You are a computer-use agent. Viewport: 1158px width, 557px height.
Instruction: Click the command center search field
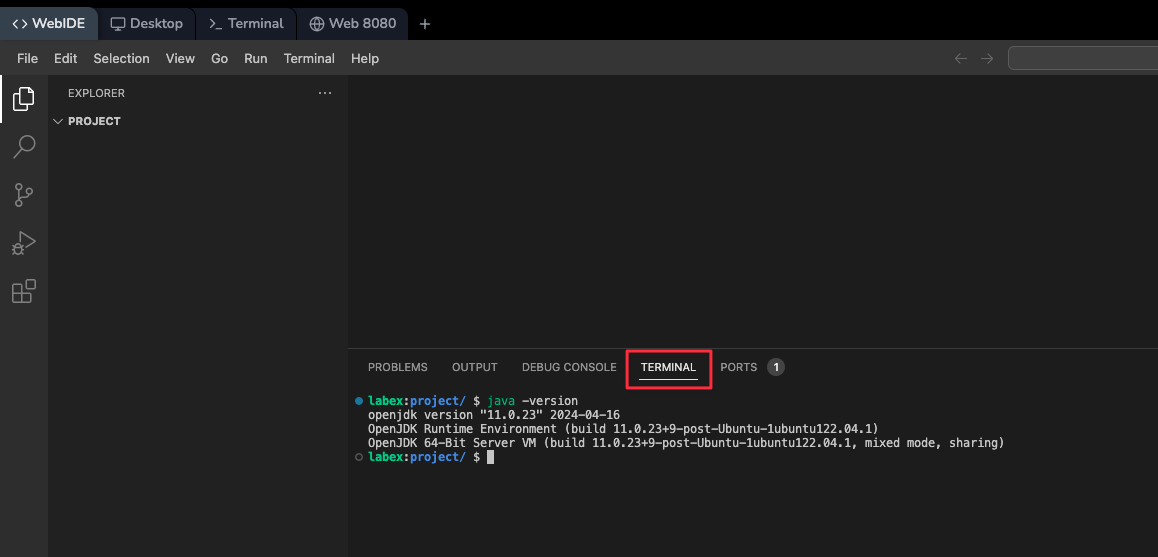(x=1083, y=58)
